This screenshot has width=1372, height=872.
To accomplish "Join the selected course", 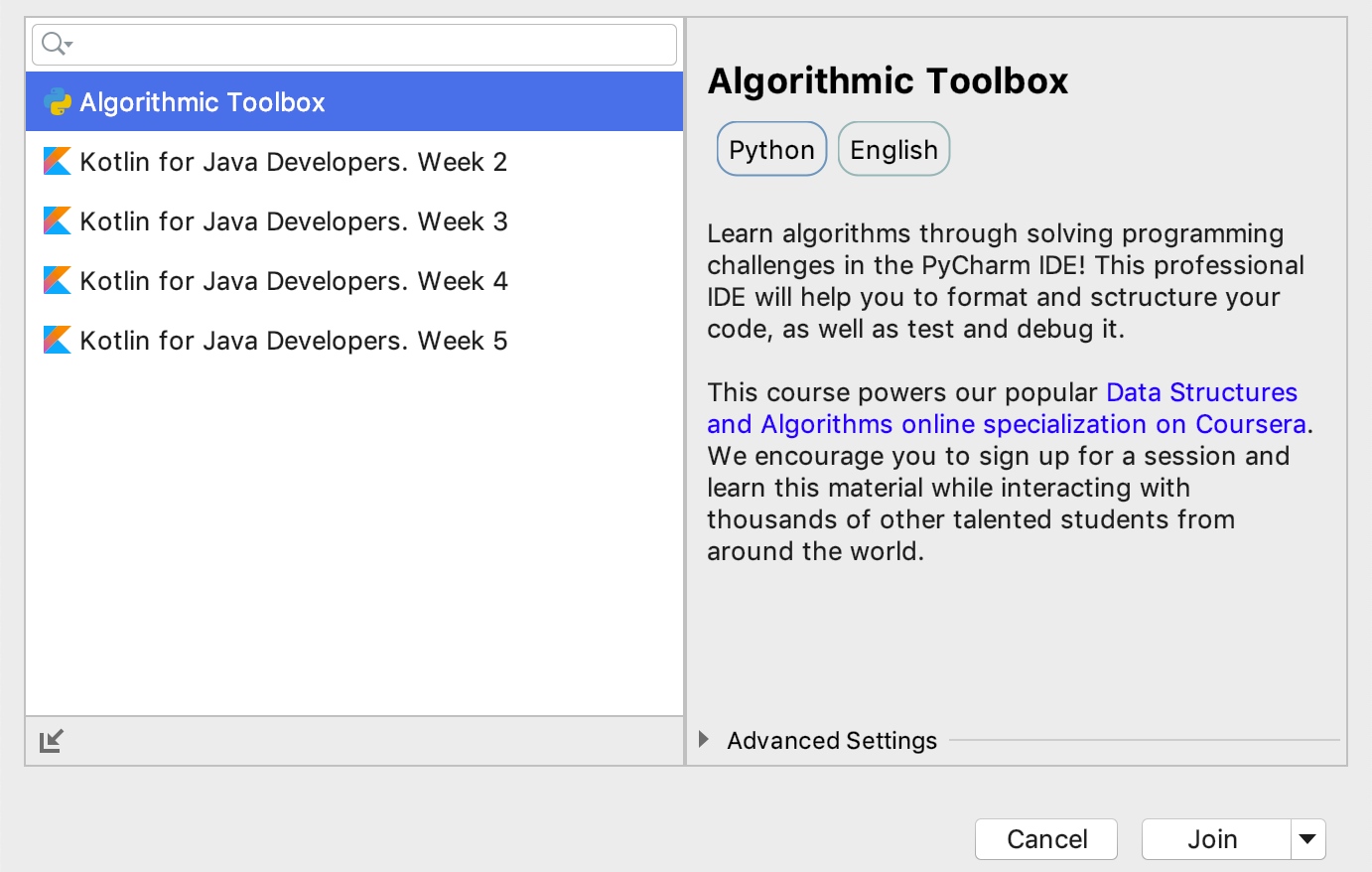I will tap(1215, 839).
